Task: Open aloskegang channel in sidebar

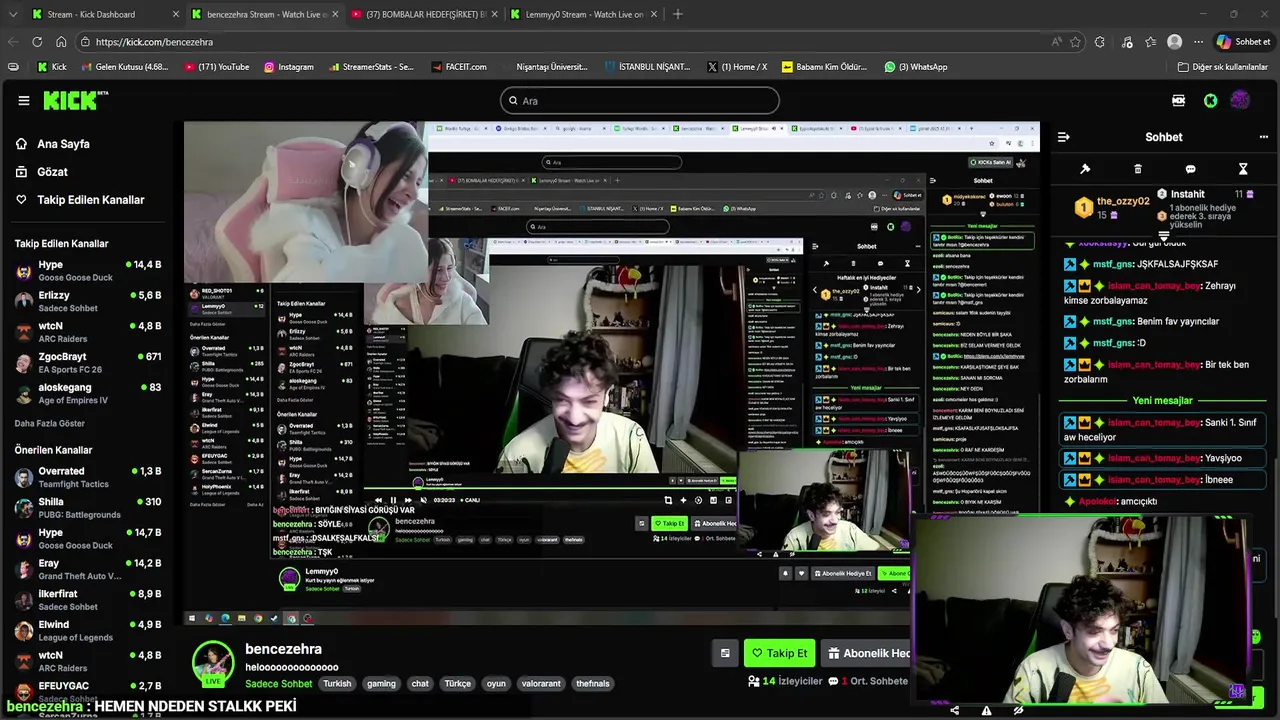Action: 88,393
